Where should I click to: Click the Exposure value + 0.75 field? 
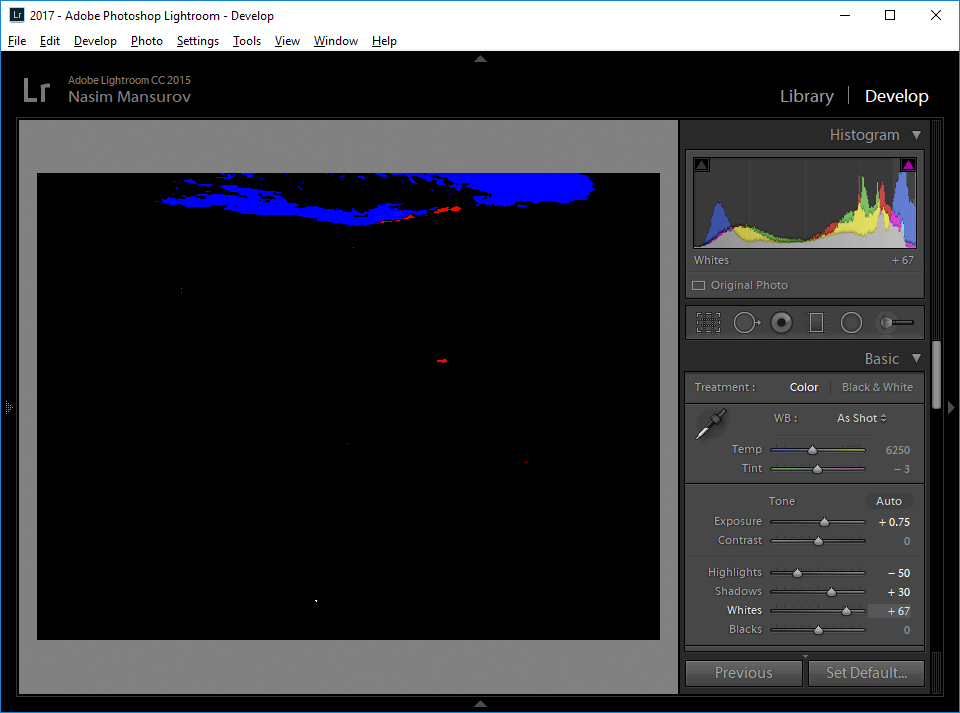coord(894,522)
